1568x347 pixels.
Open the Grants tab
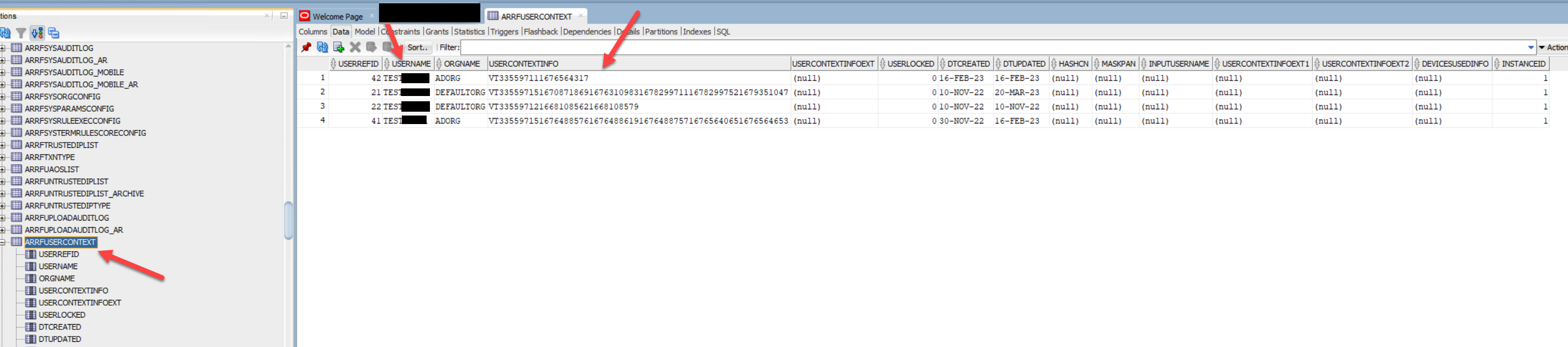[x=437, y=32]
